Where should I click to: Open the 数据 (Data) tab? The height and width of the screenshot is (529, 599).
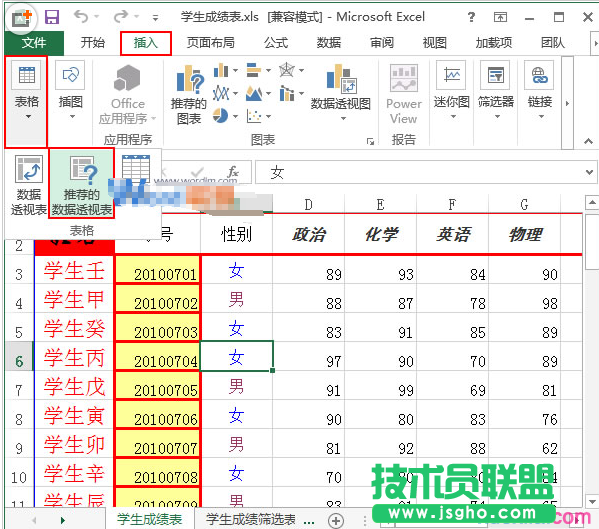coord(329,42)
